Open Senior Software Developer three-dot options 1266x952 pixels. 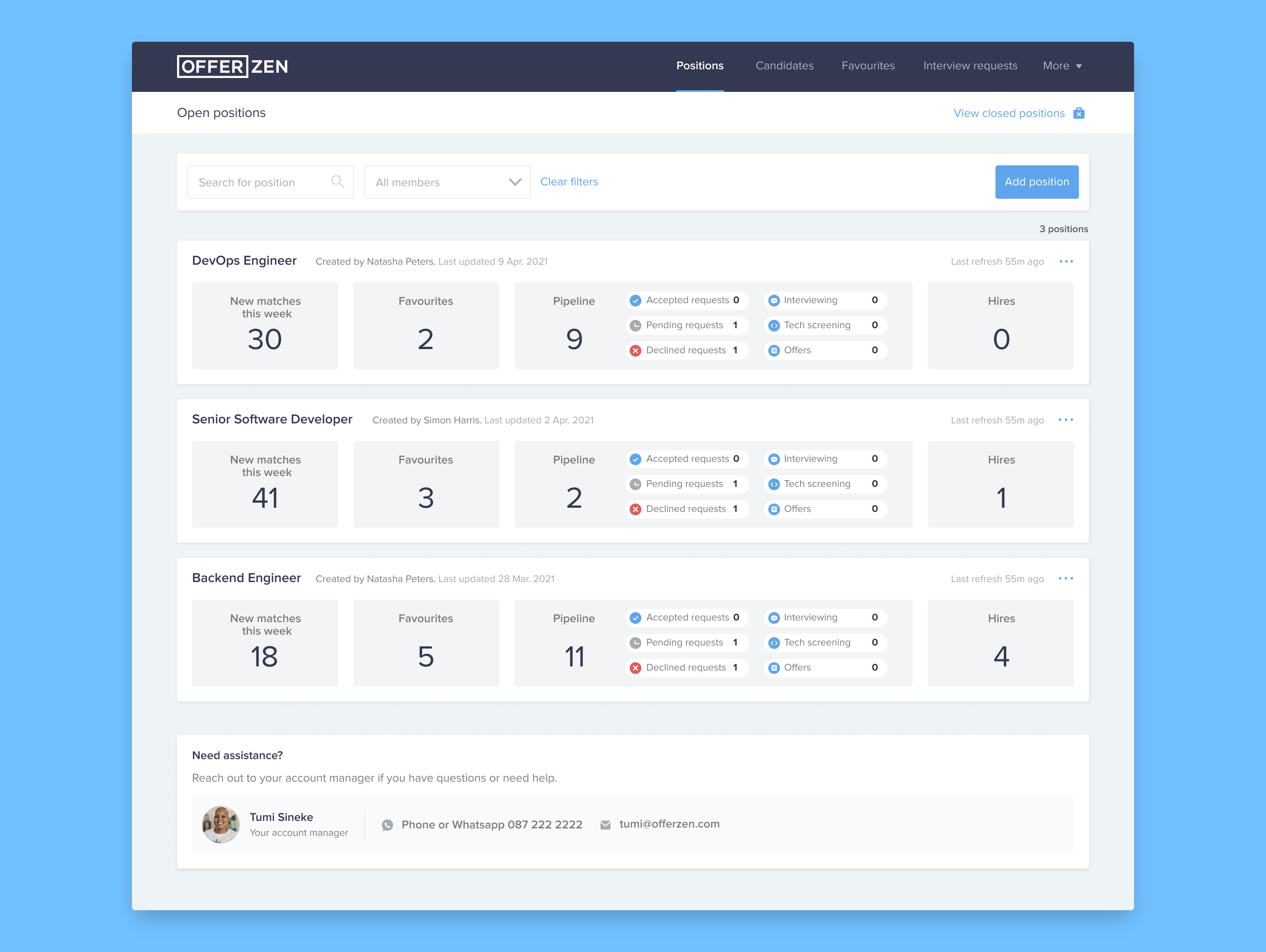[x=1066, y=420]
